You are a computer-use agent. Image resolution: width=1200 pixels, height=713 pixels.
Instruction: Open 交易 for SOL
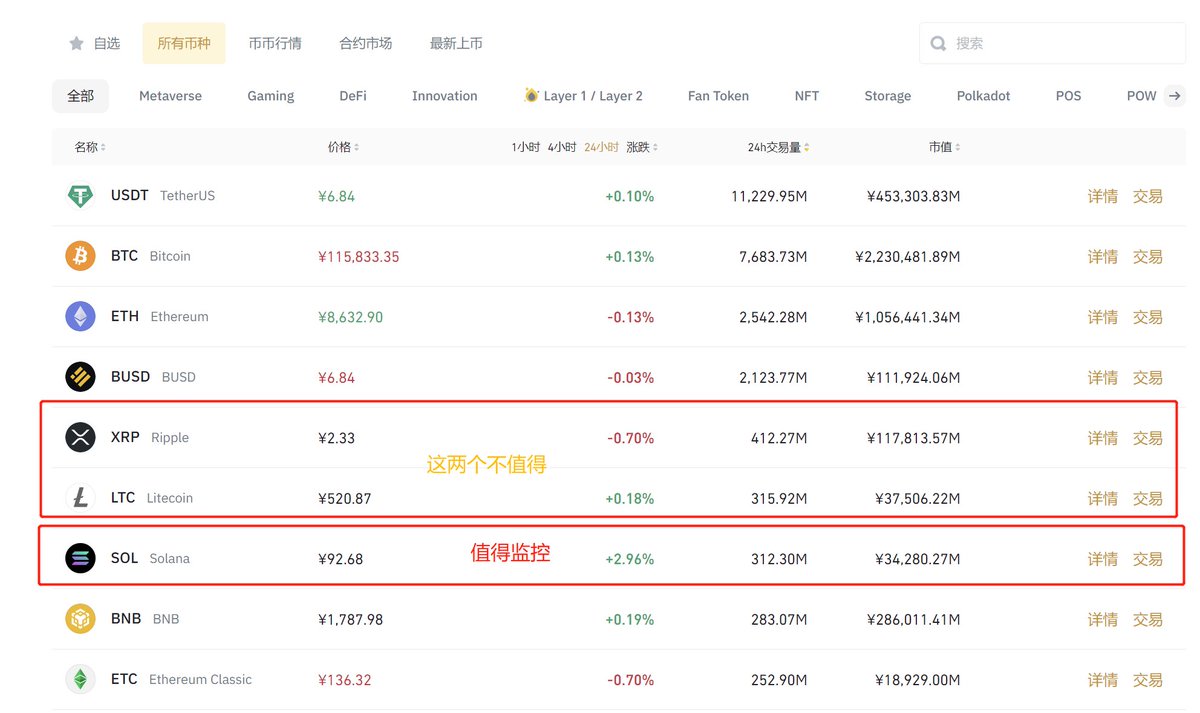tap(1148, 559)
